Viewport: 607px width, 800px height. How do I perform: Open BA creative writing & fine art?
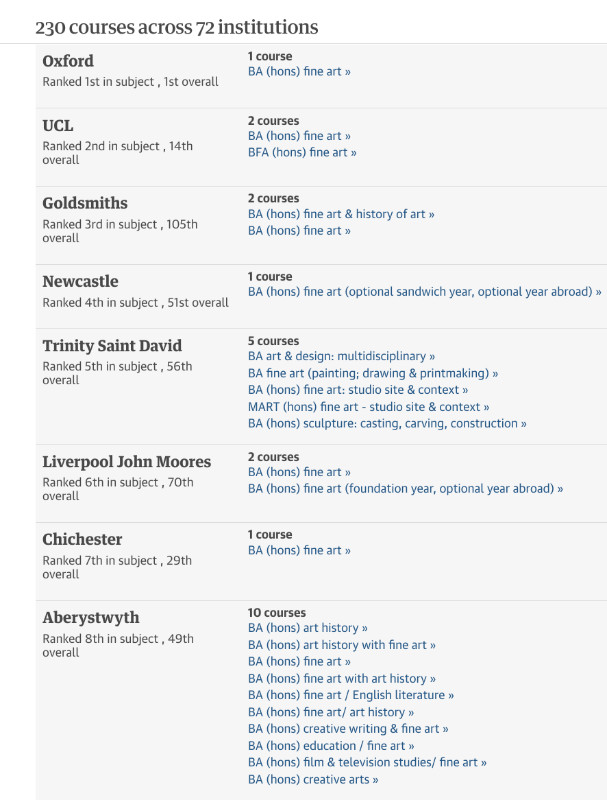348,729
